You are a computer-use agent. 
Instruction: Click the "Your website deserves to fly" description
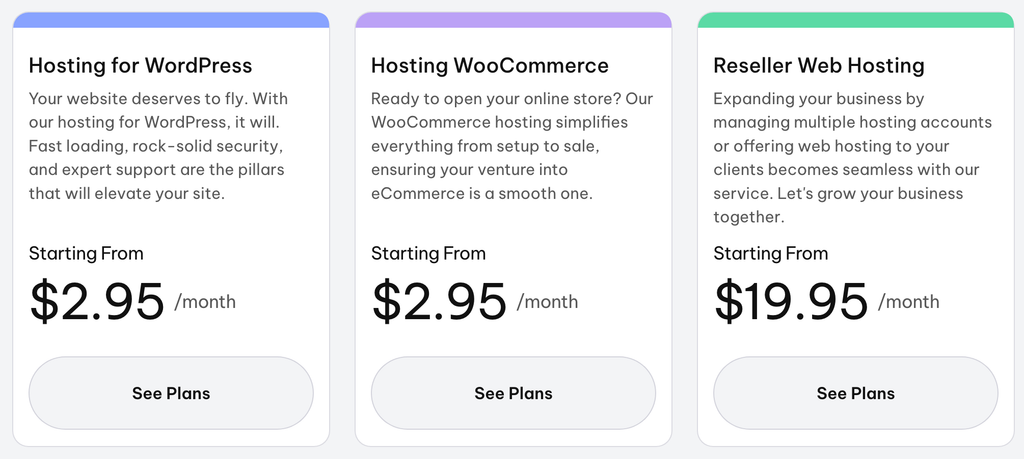tap(159, 146)
